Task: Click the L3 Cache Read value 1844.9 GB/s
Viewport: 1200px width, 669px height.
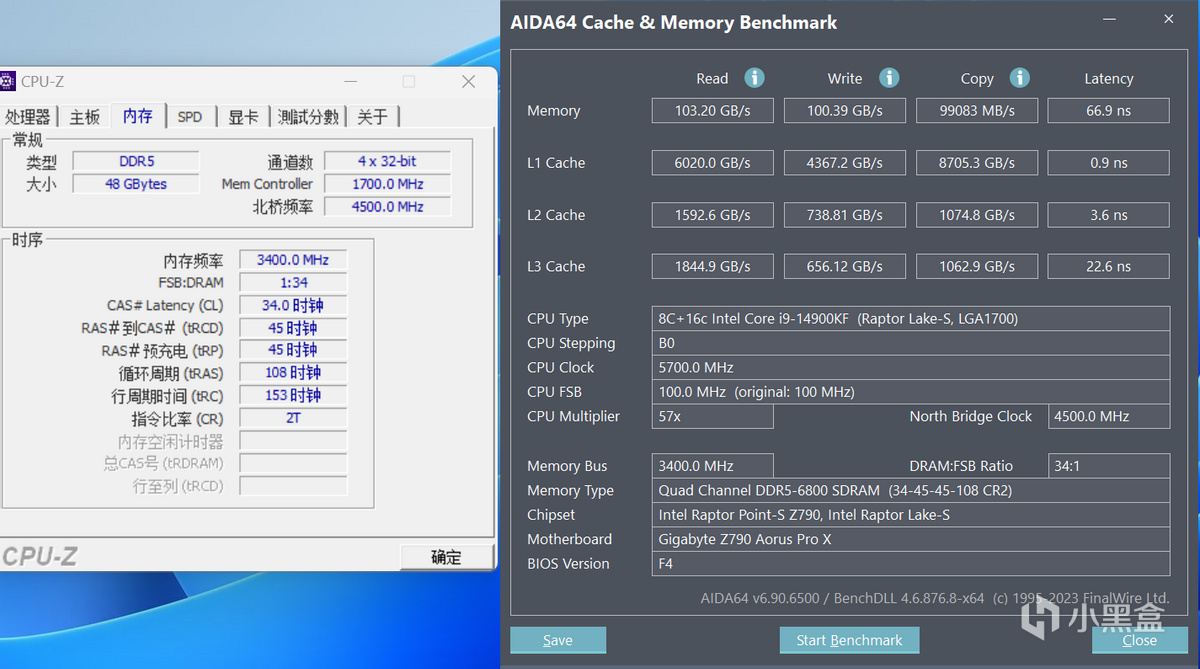Action: [x=712, y=266]
